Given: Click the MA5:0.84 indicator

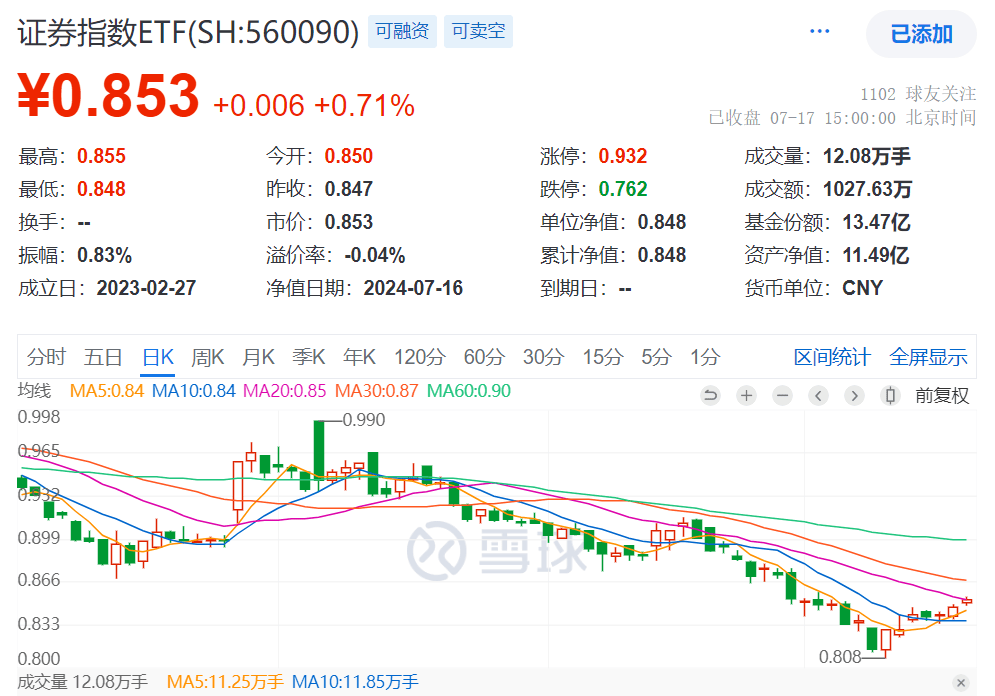Looking at the screenshot, I should [107, 391].
